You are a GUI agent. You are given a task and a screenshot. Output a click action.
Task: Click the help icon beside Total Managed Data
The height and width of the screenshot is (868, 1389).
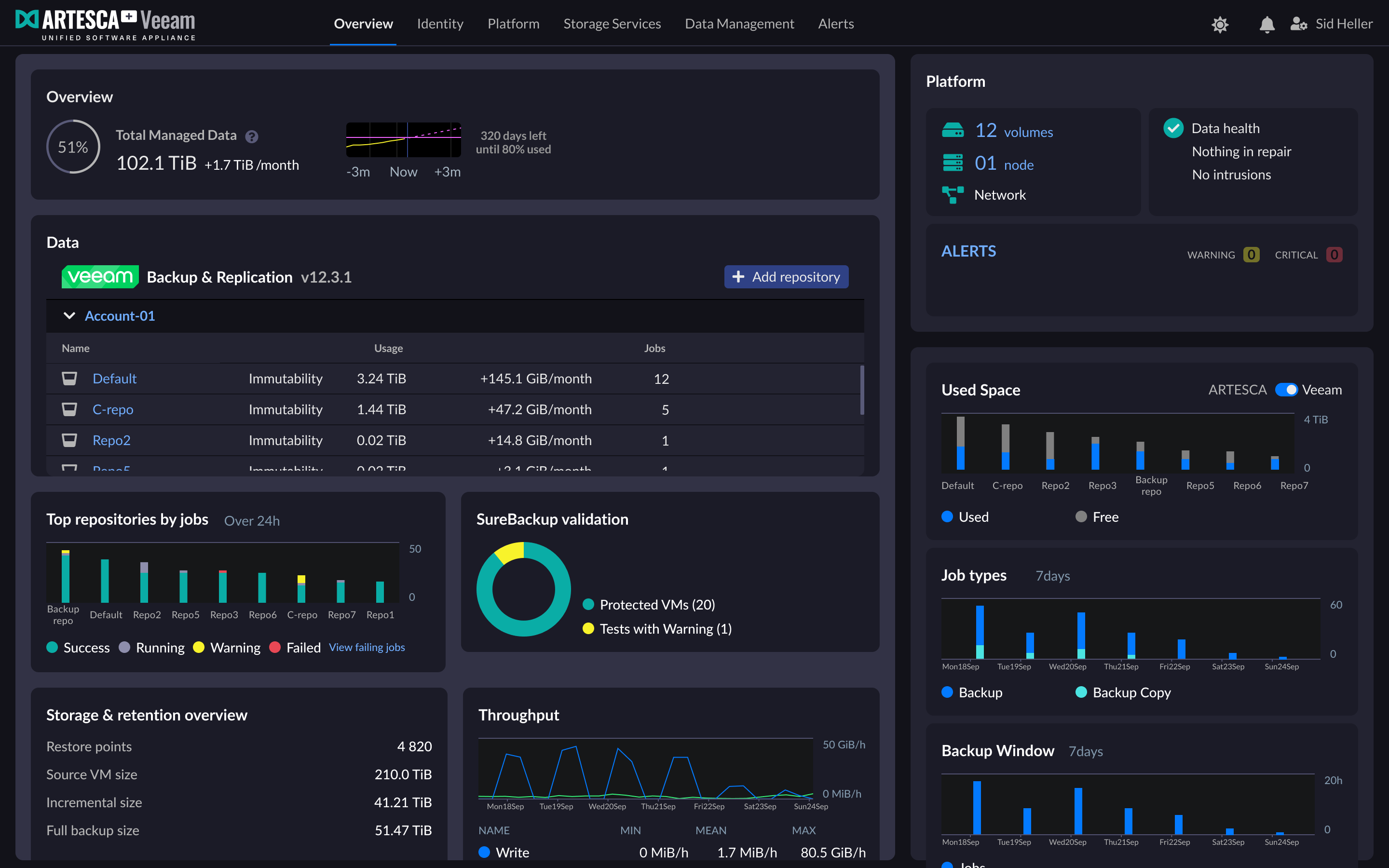pos(251,136)
